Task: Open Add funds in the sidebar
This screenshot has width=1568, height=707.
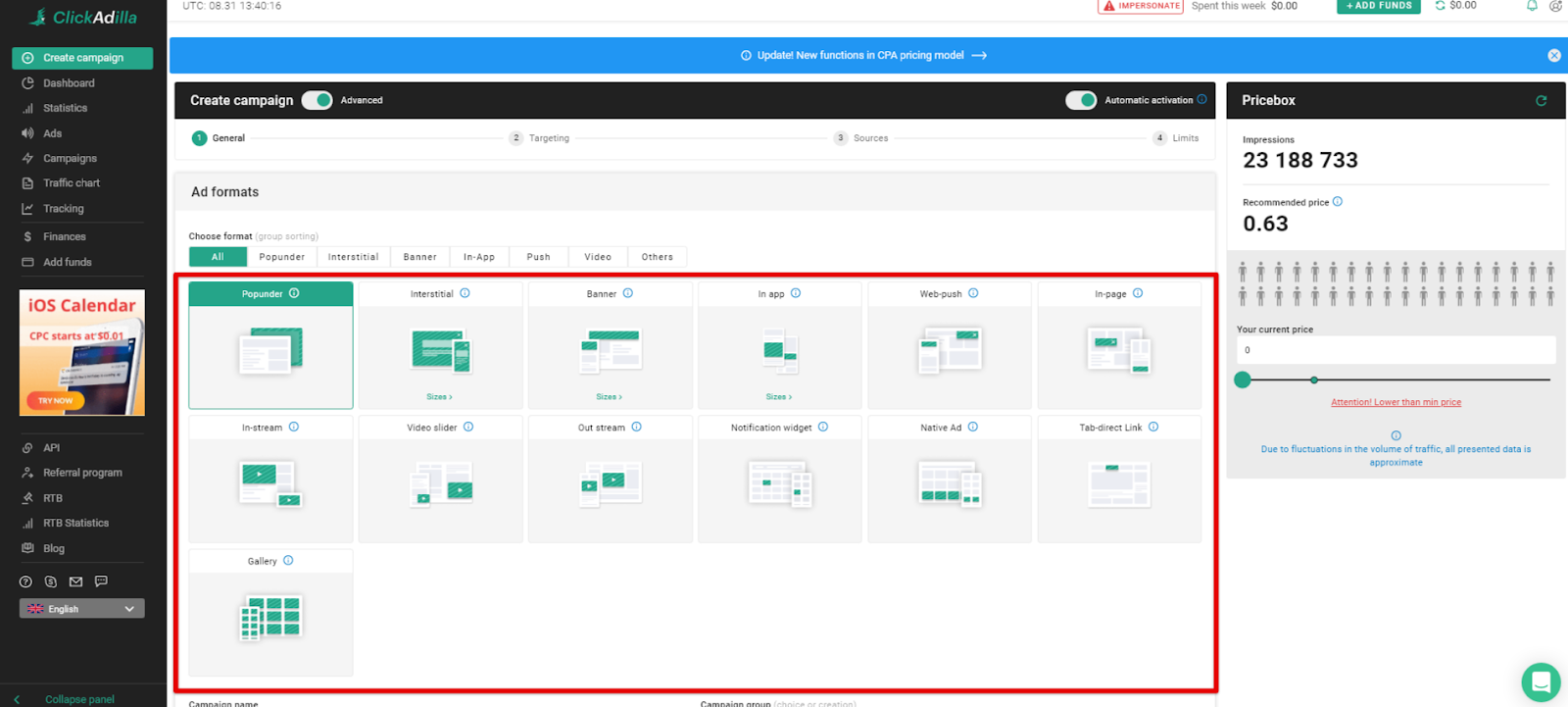Action: [x=67, y=262]
